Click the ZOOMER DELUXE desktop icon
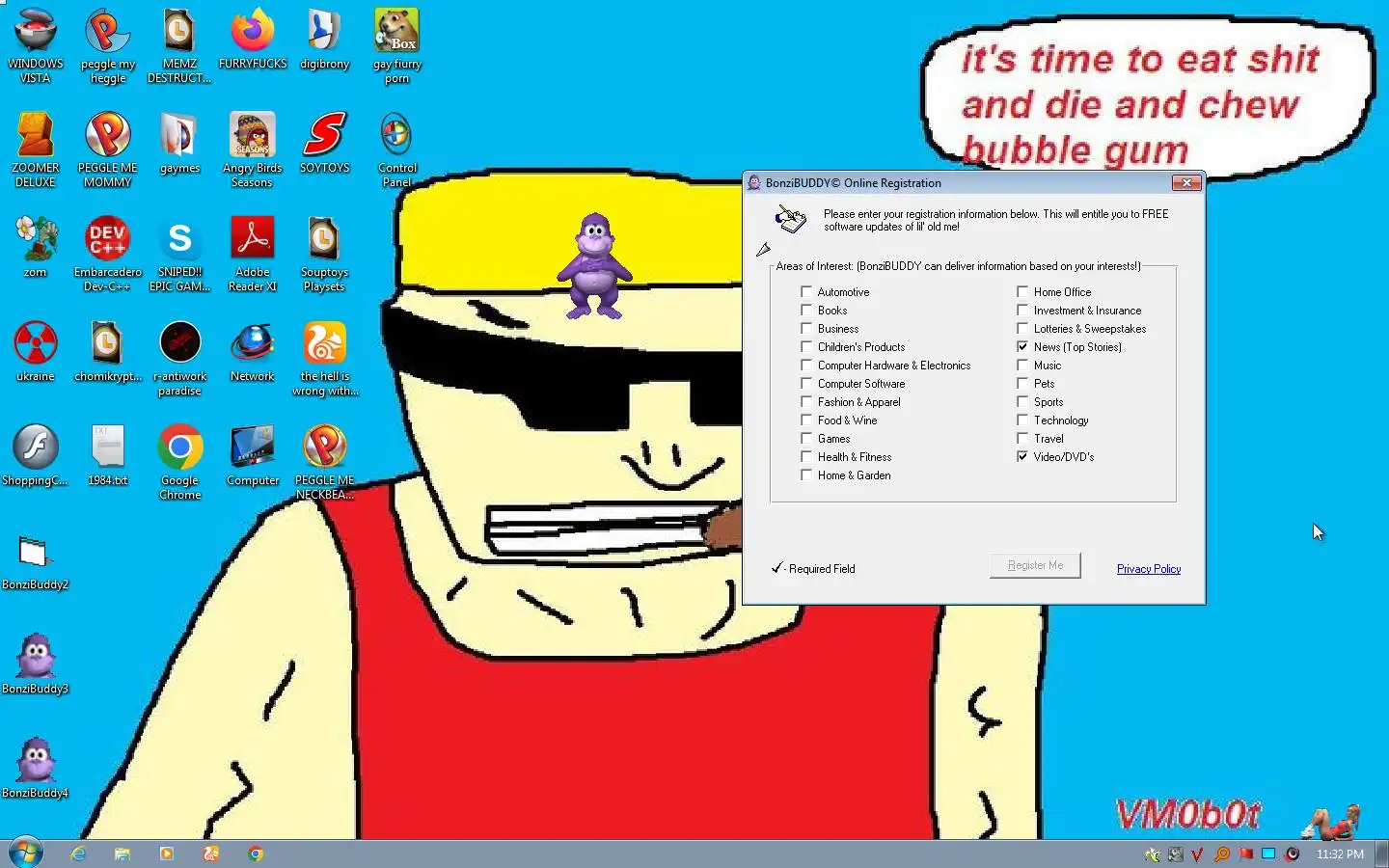 (x=35, y=149)
